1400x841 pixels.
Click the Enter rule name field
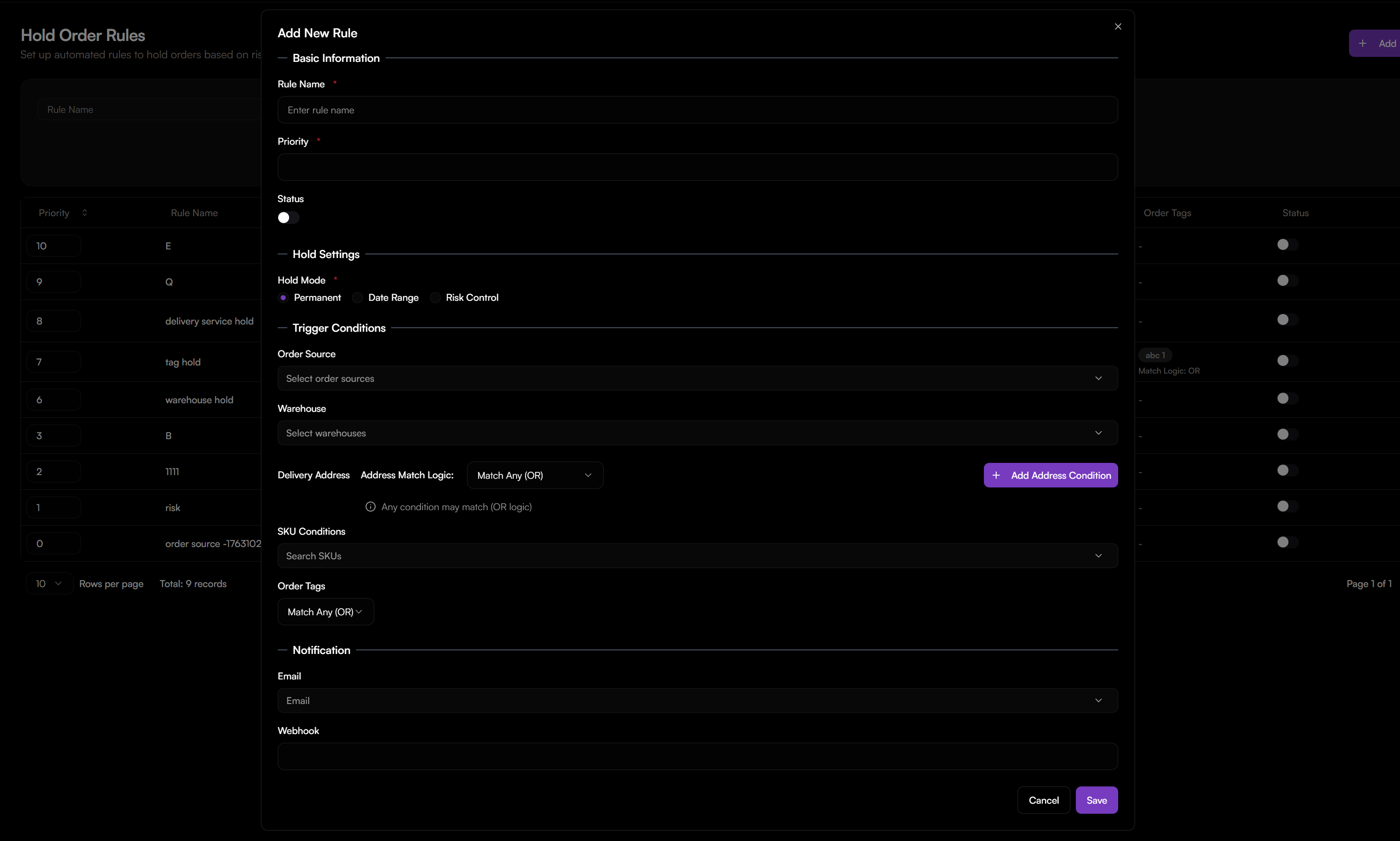coord(697,110)
